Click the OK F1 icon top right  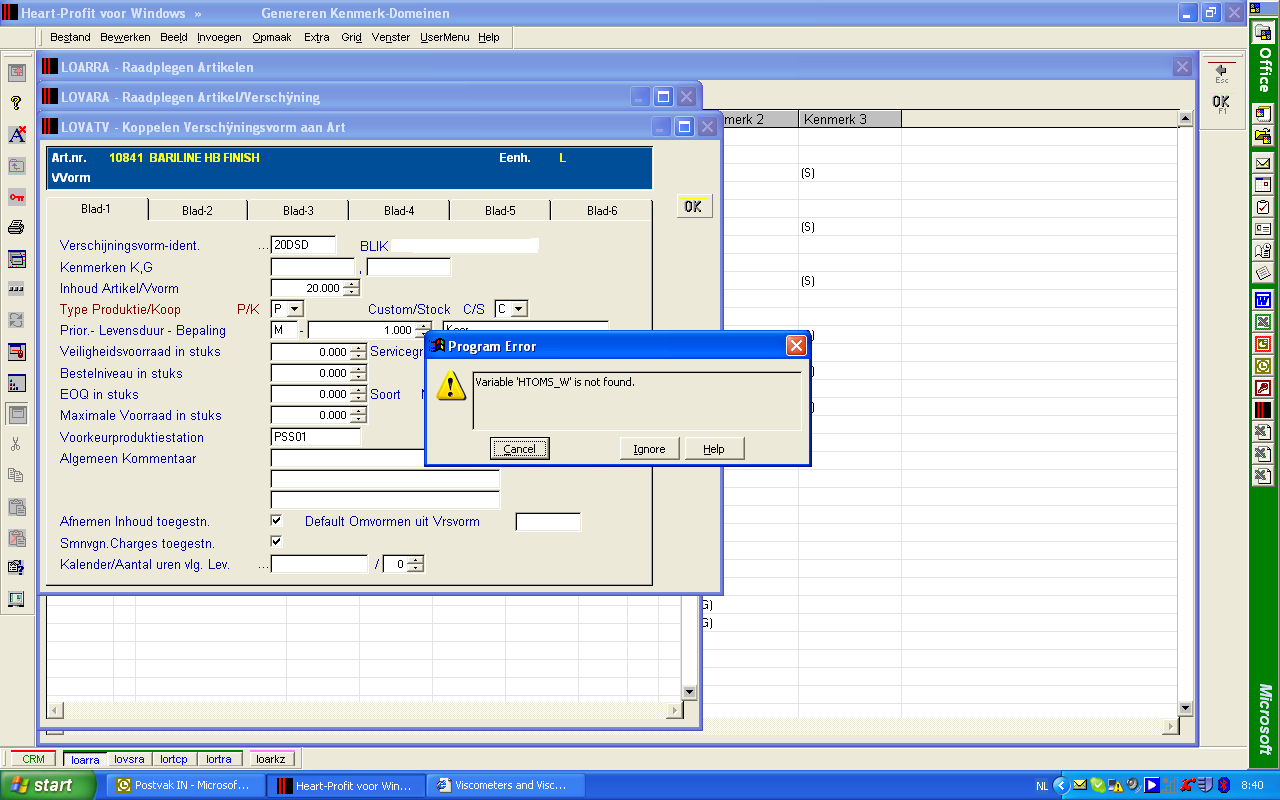pyautogui.click(x=1221, y=104)
